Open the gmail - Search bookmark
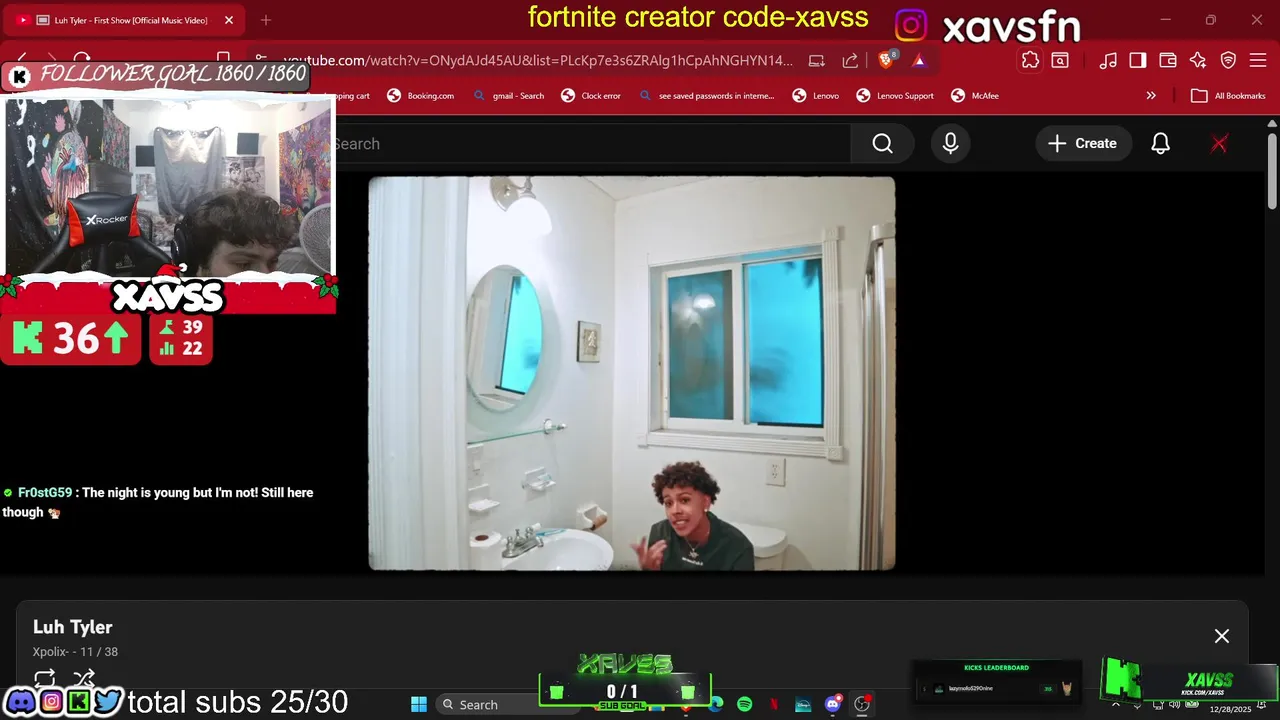Screen dimensions: 1280x720 pos(508,96)
